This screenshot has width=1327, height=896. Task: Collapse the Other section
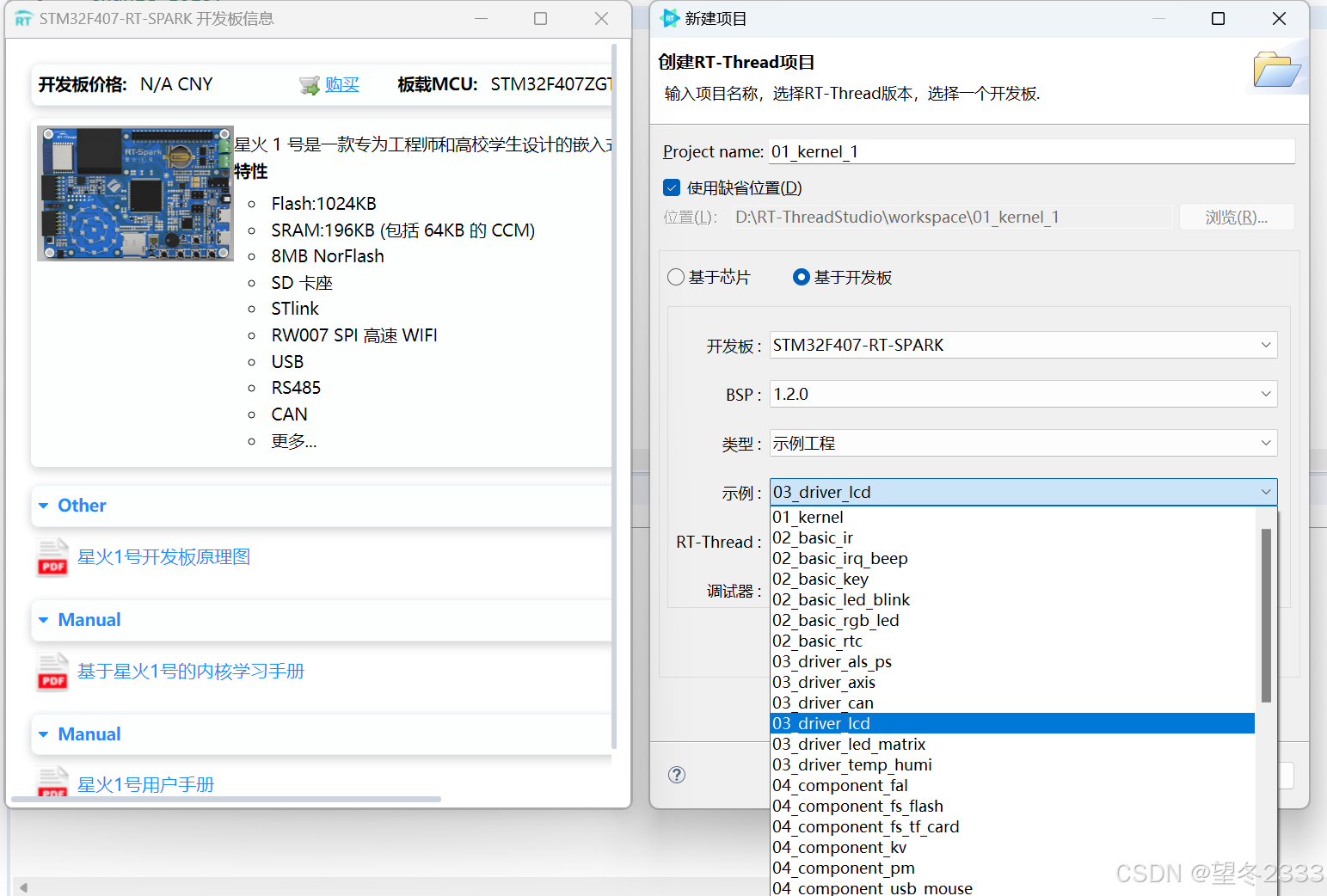[x=43, y=506]
